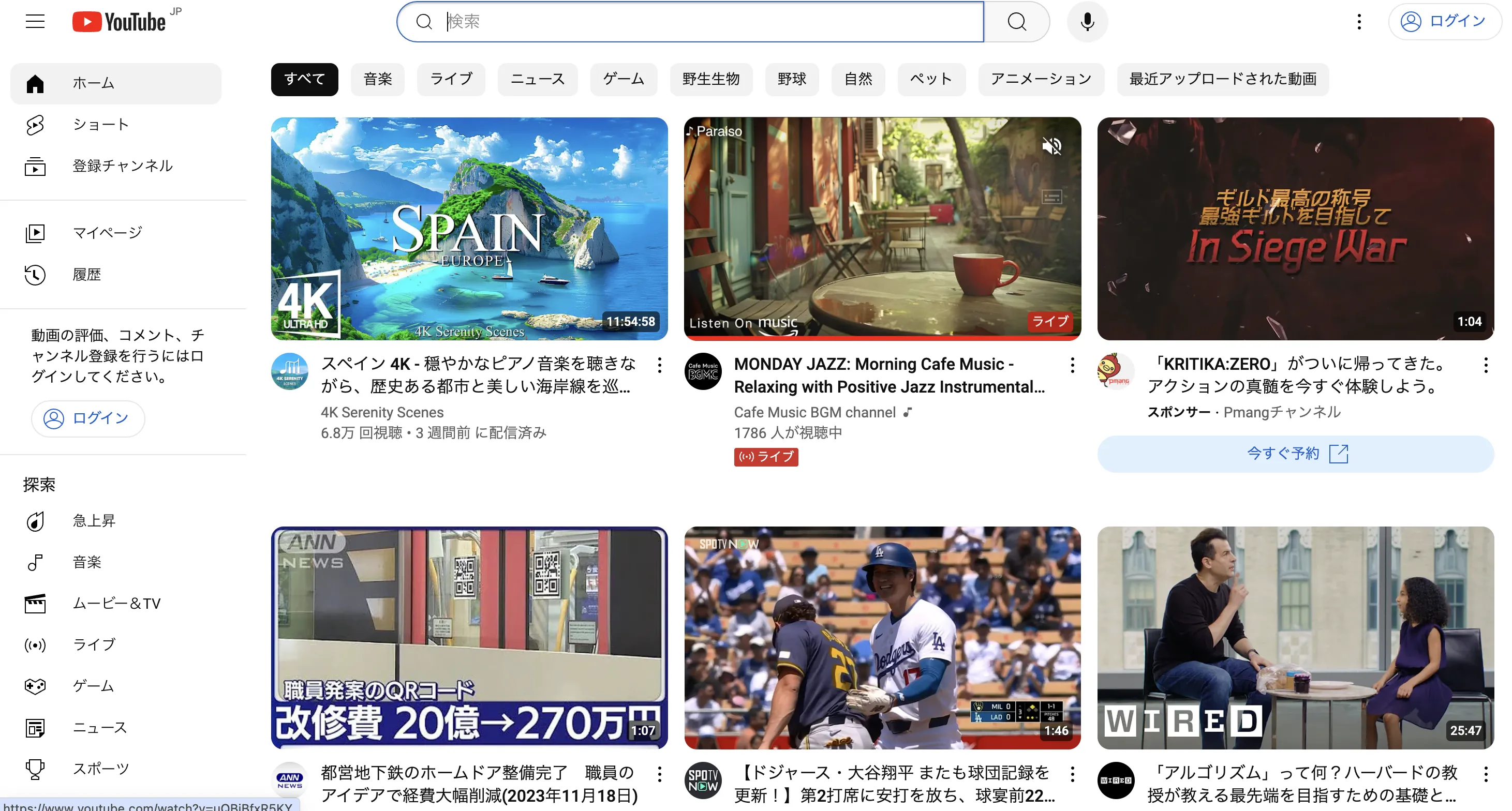
Task: Open 4K Serenity Scenes channel name
Action: [x=382, y=413]
